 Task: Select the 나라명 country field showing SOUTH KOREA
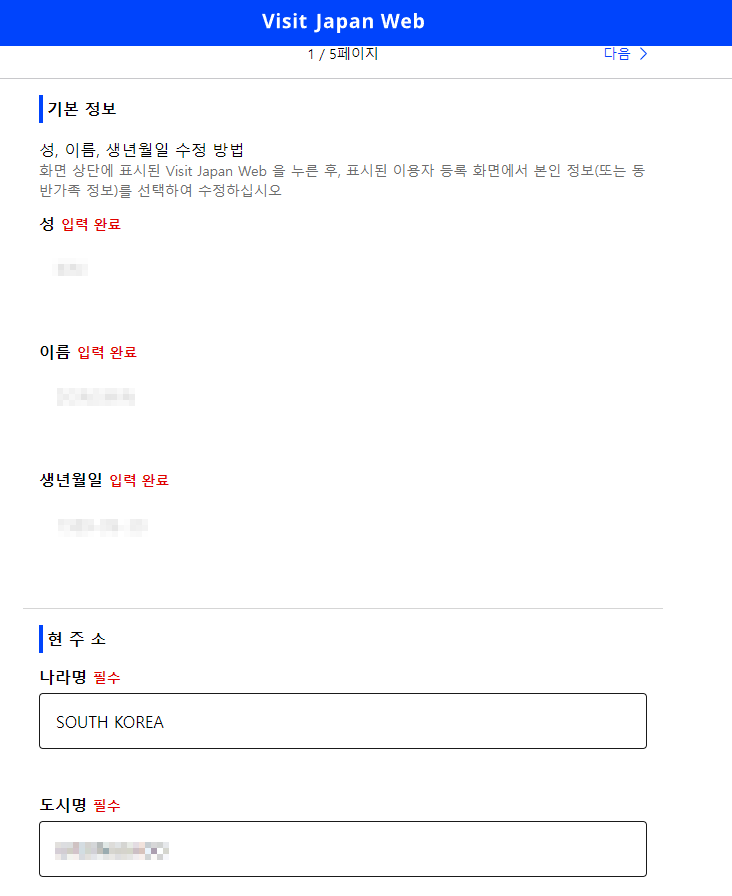(x=343, y=721)
